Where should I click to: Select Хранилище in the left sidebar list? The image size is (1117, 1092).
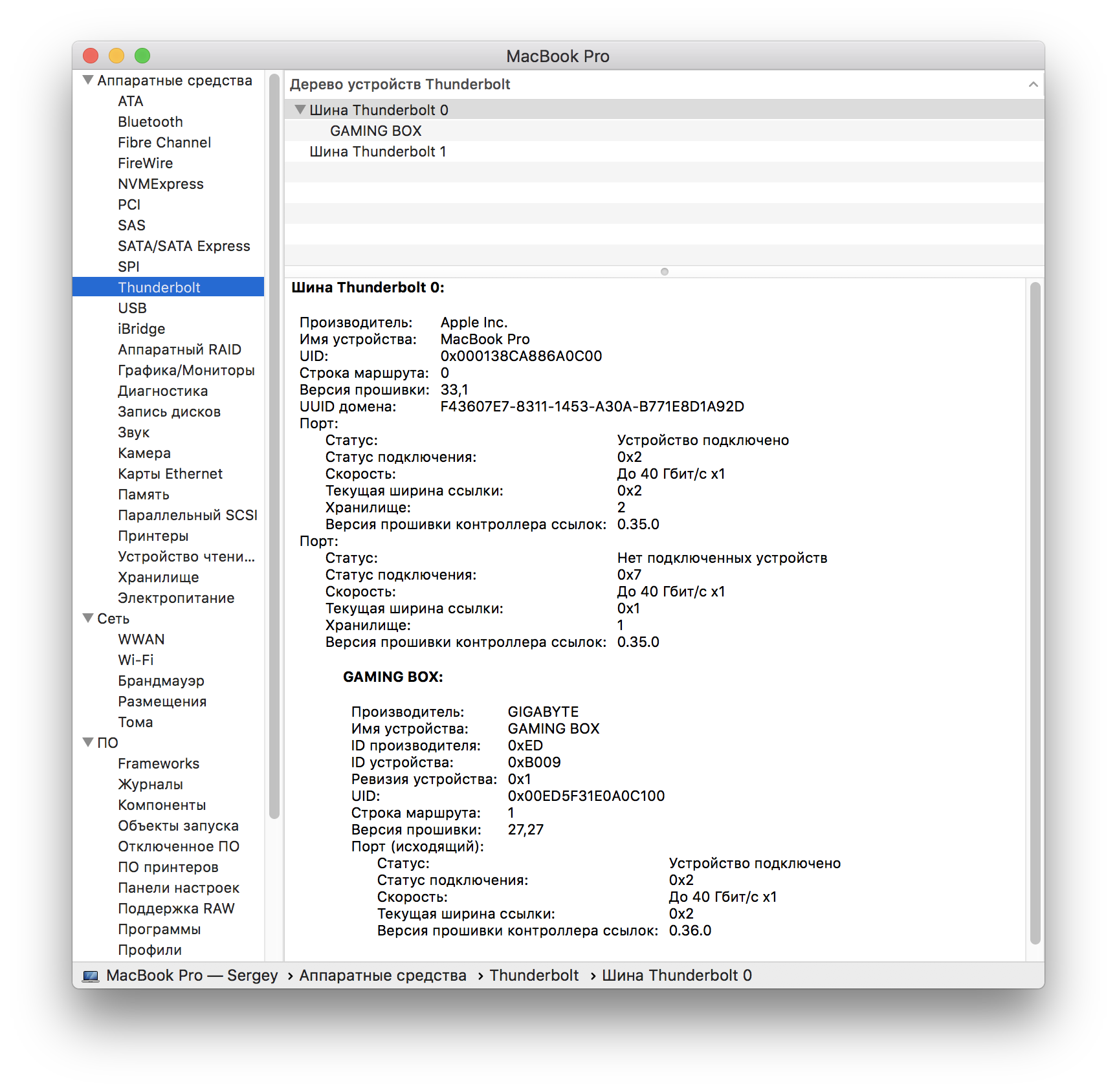158,577
